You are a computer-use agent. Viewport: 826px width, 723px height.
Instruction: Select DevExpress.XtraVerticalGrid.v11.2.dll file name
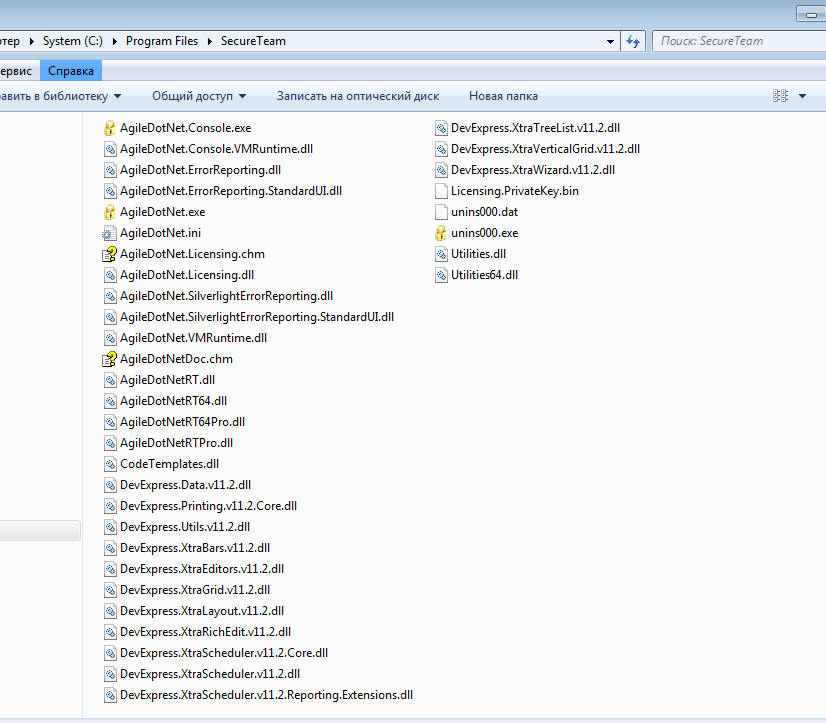point(545,149)
